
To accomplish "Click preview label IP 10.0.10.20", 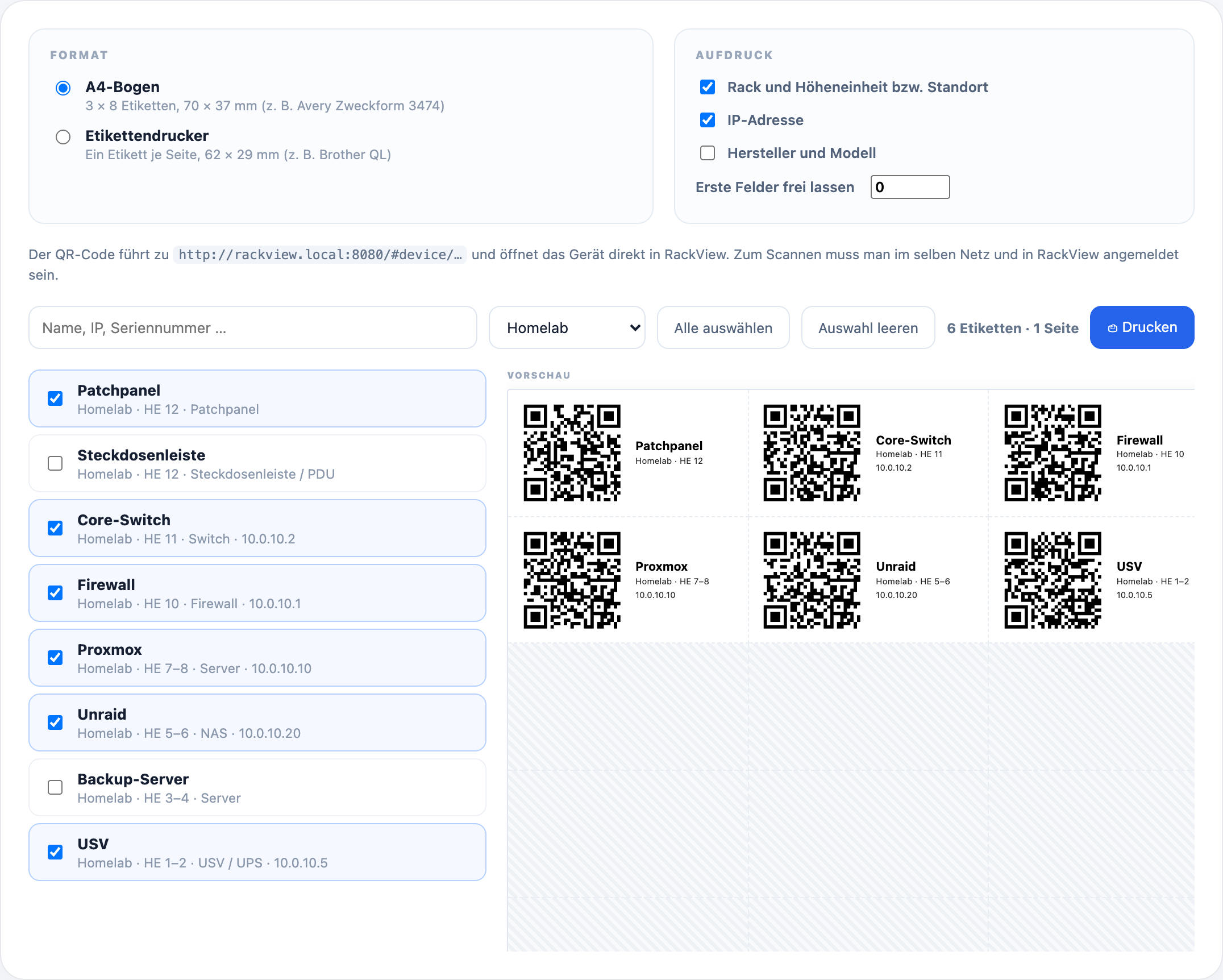I will [x=896, y=595].
